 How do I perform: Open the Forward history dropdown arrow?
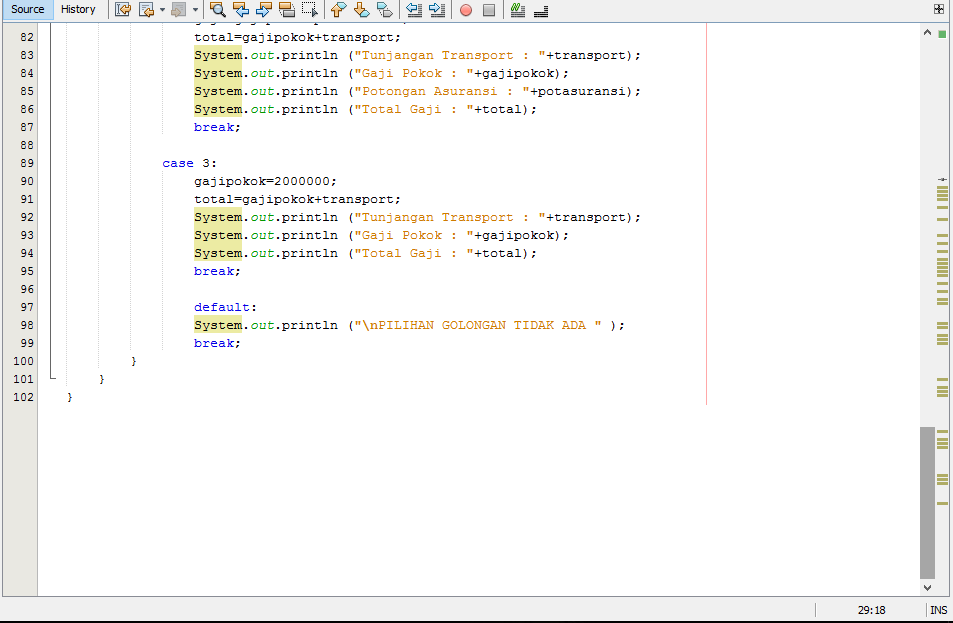click(195, 10)
